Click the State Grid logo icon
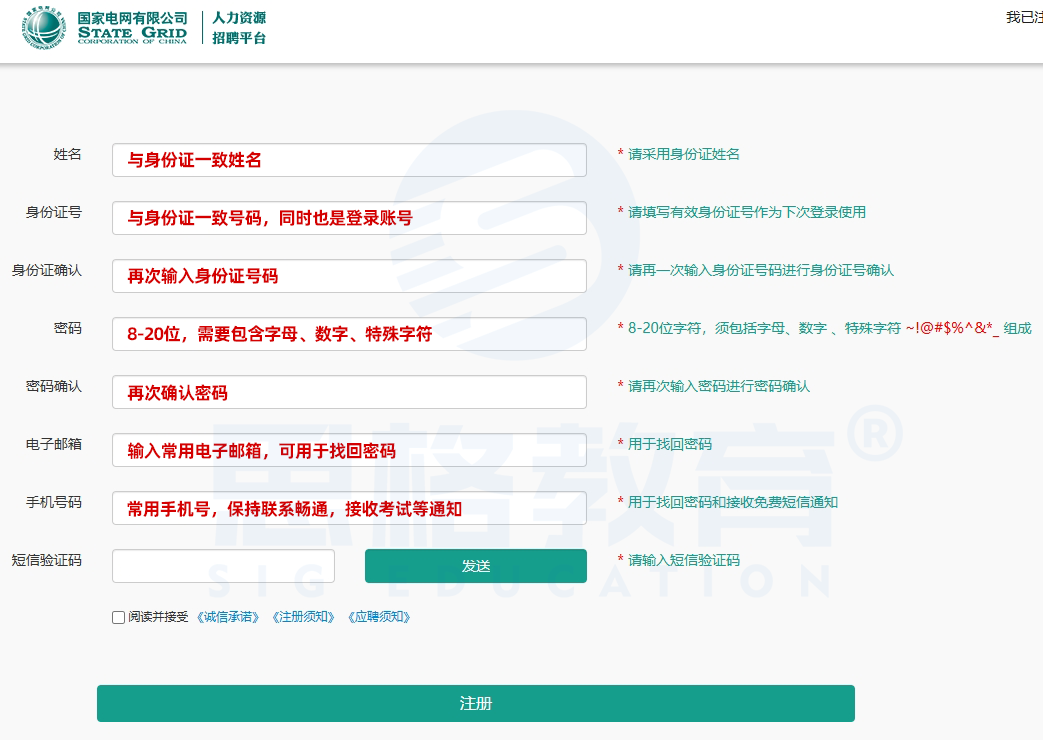The width and height of the screenshot is (1043, 740). pos(46,28)
